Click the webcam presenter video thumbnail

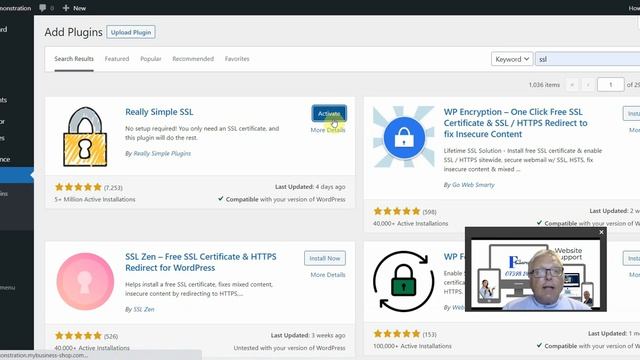536,274
